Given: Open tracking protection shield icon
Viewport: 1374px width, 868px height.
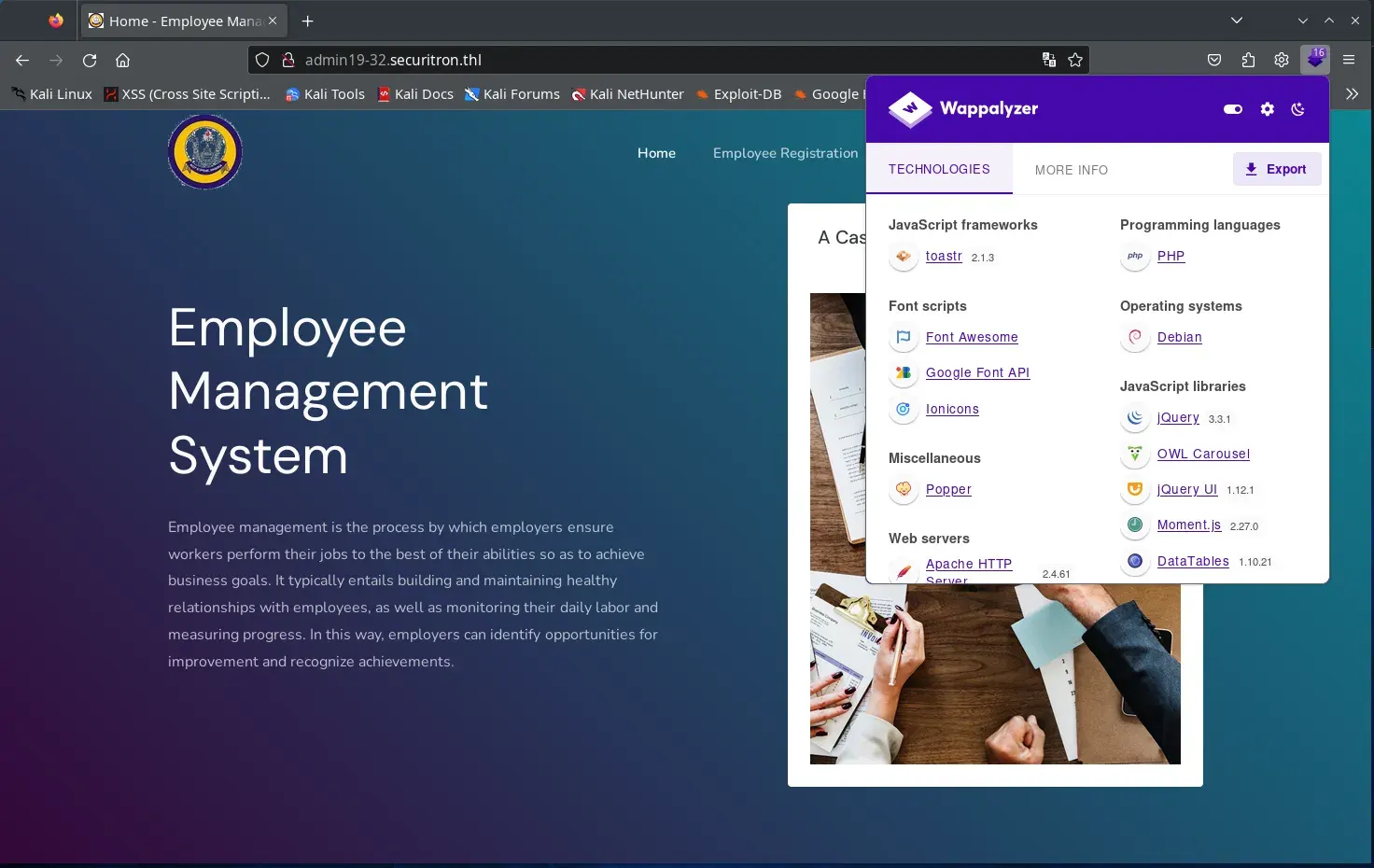Looking at the screenshot, I should [x=262, y=60].
